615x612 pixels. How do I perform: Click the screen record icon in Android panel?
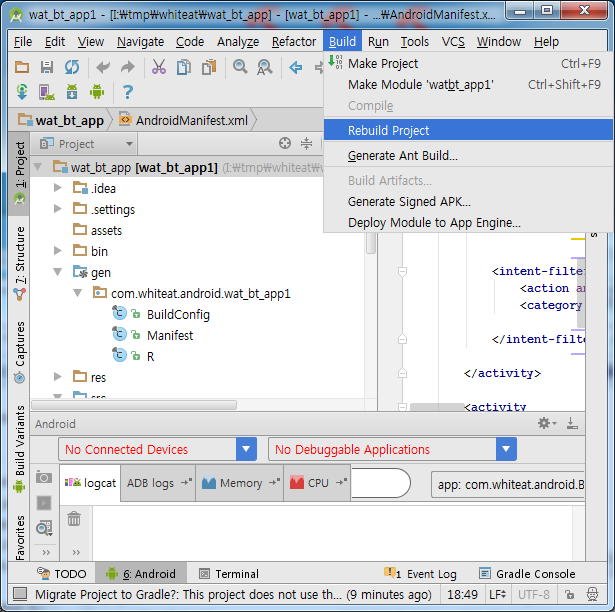(x=44, y=503)
